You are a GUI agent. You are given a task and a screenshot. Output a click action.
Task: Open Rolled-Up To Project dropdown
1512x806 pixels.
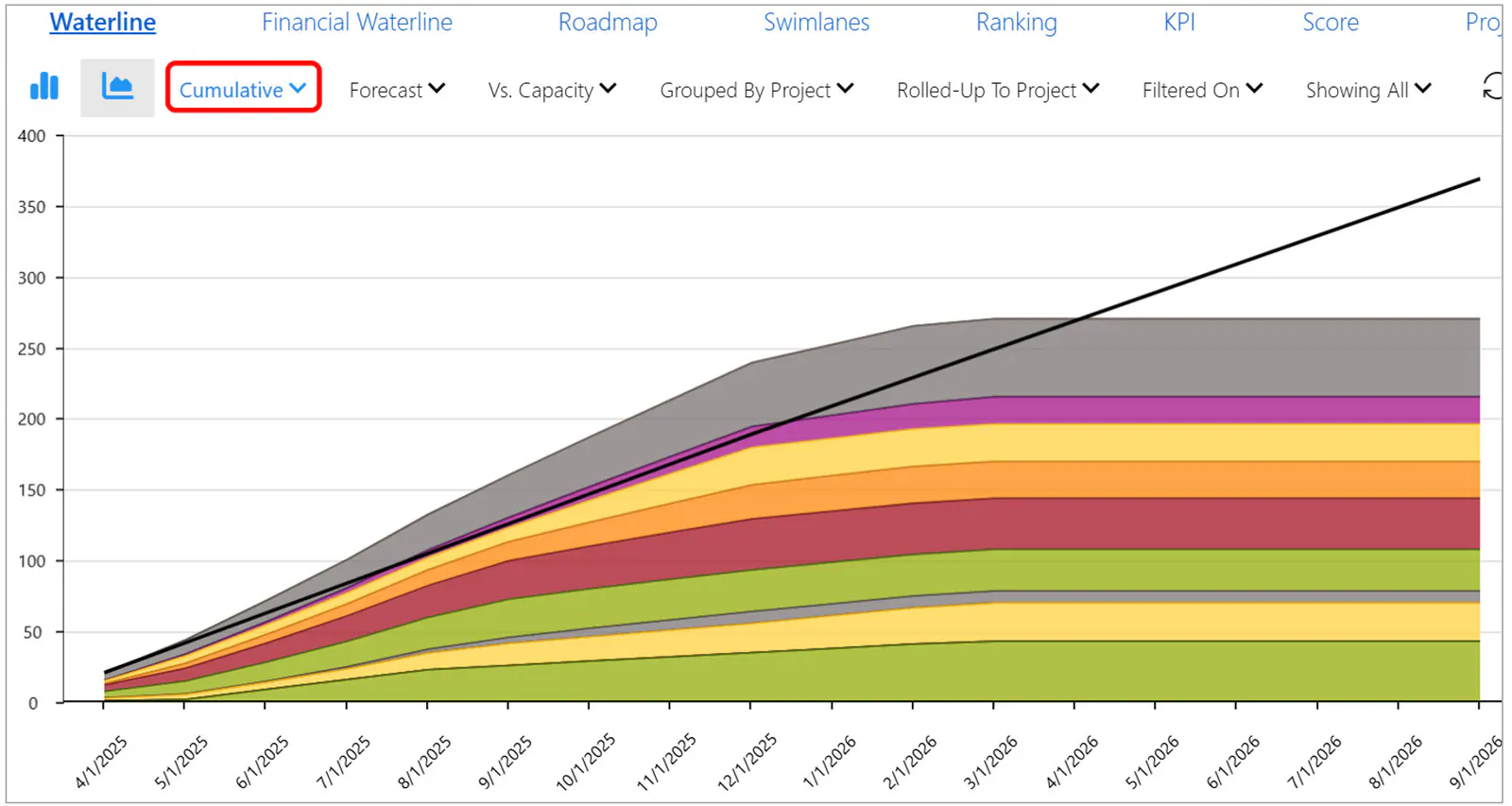click(998, 90)
